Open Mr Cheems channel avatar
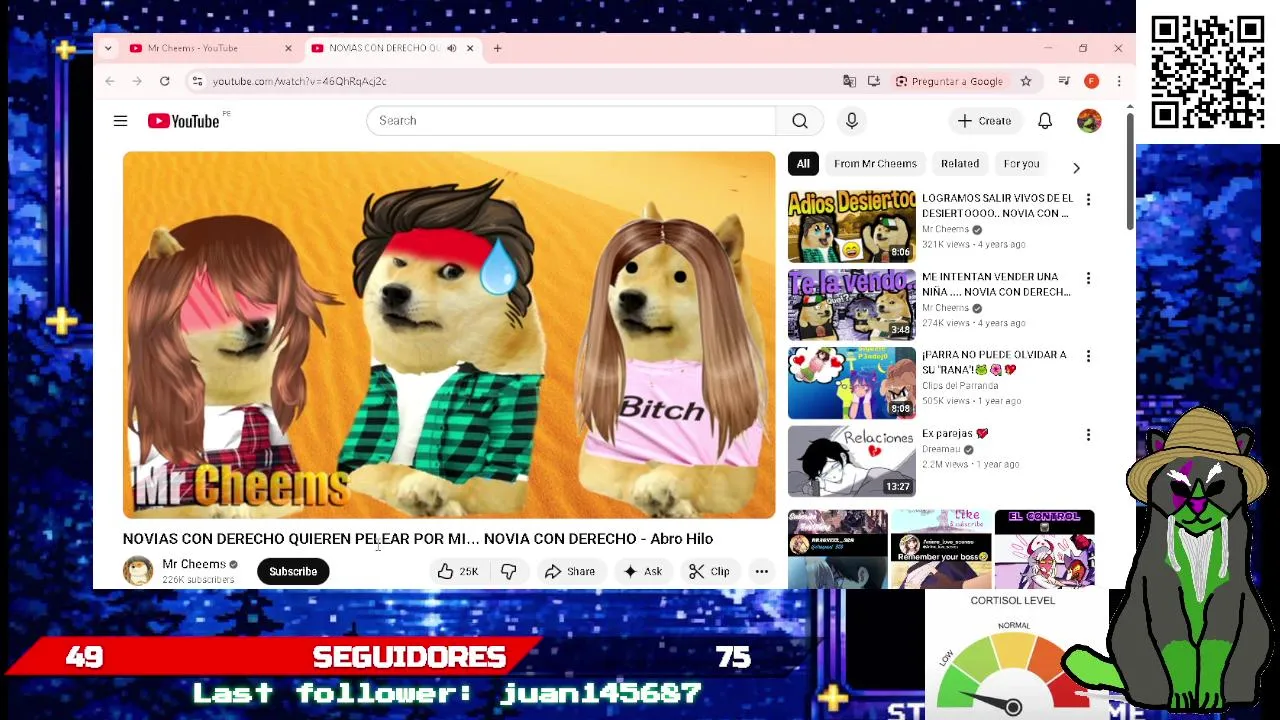Image resolution: width=1280 pixels, height=720 pixels. [138, 571]
